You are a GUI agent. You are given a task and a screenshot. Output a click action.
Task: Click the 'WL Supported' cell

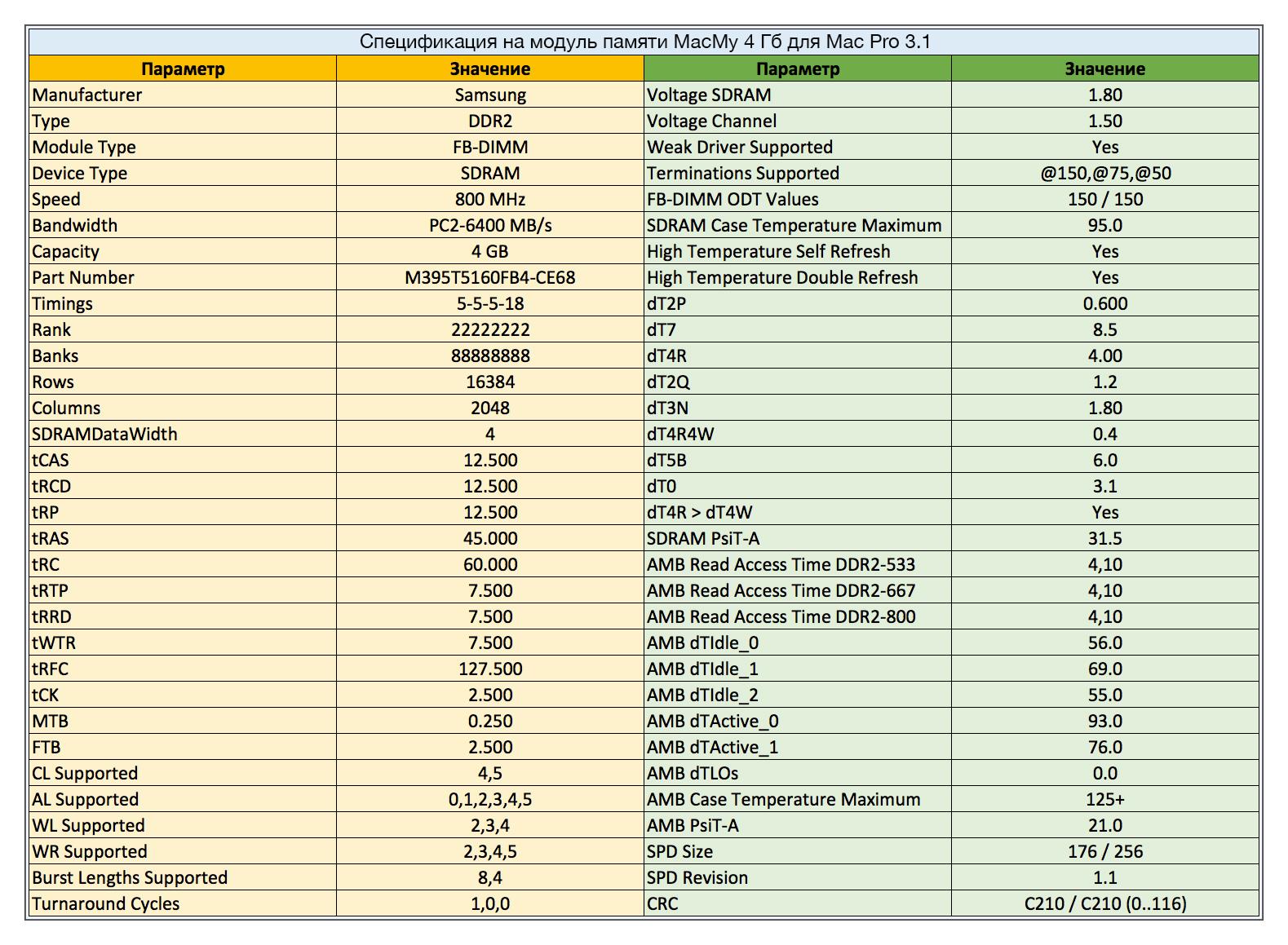183,825
